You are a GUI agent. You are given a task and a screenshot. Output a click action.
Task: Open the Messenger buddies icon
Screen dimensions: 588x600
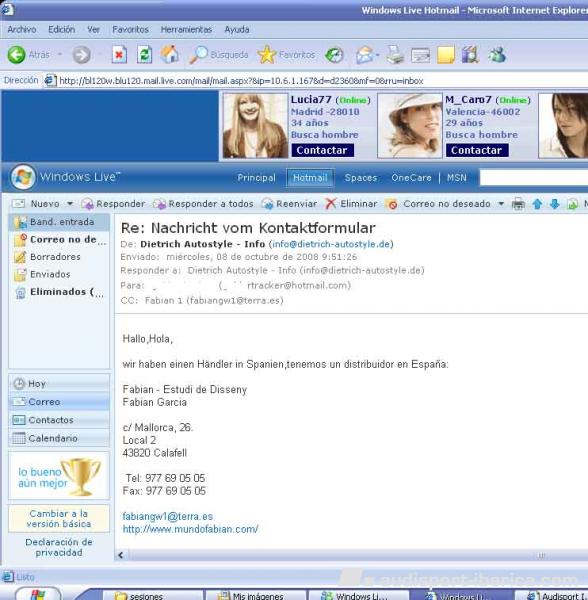point(497,55)
